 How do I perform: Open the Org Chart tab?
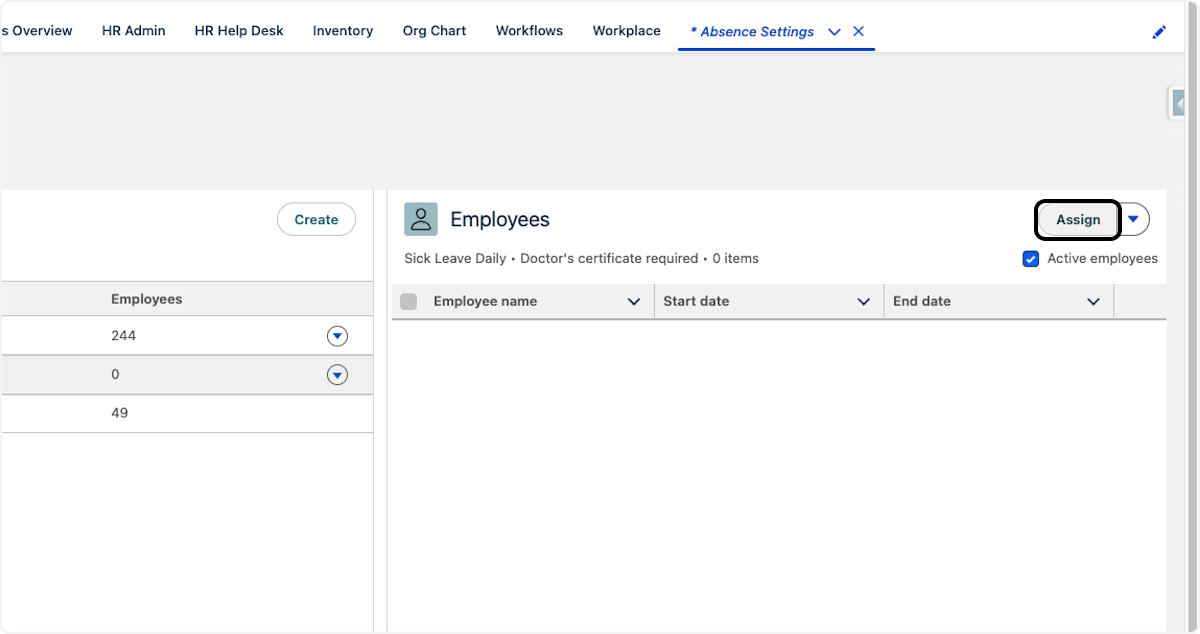[434, 31]
